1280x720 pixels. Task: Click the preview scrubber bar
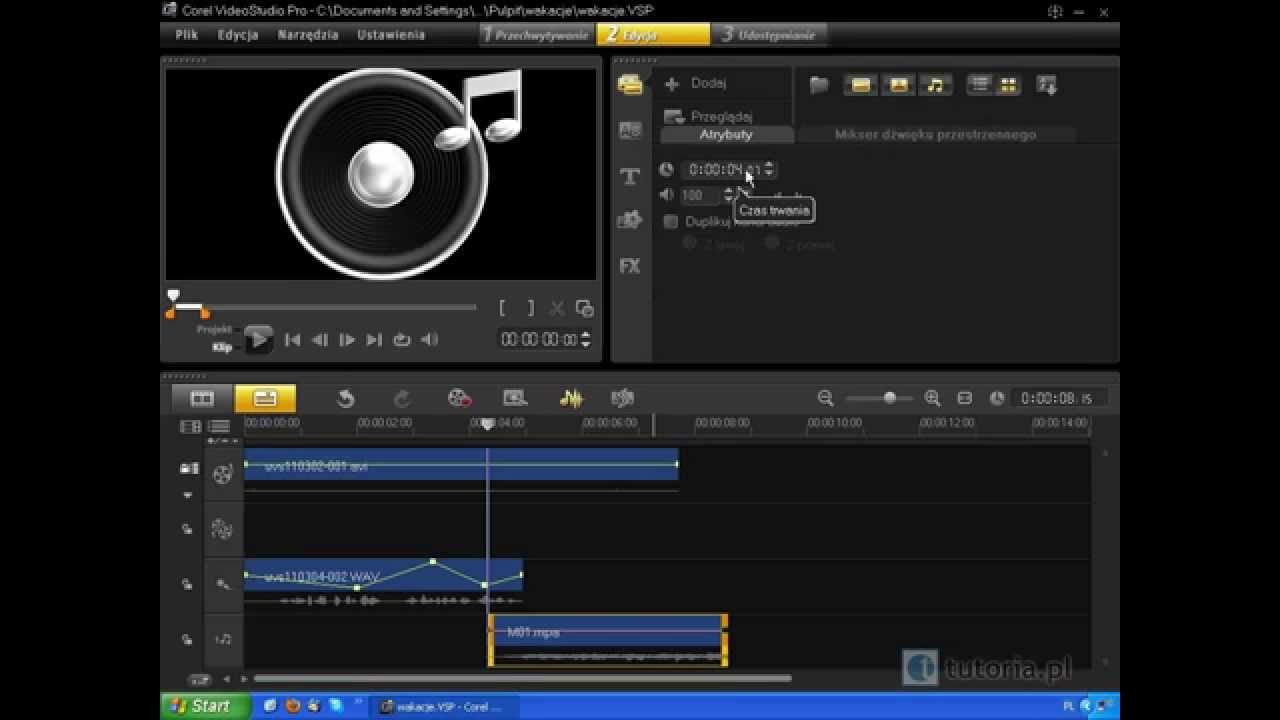[322, 307]
